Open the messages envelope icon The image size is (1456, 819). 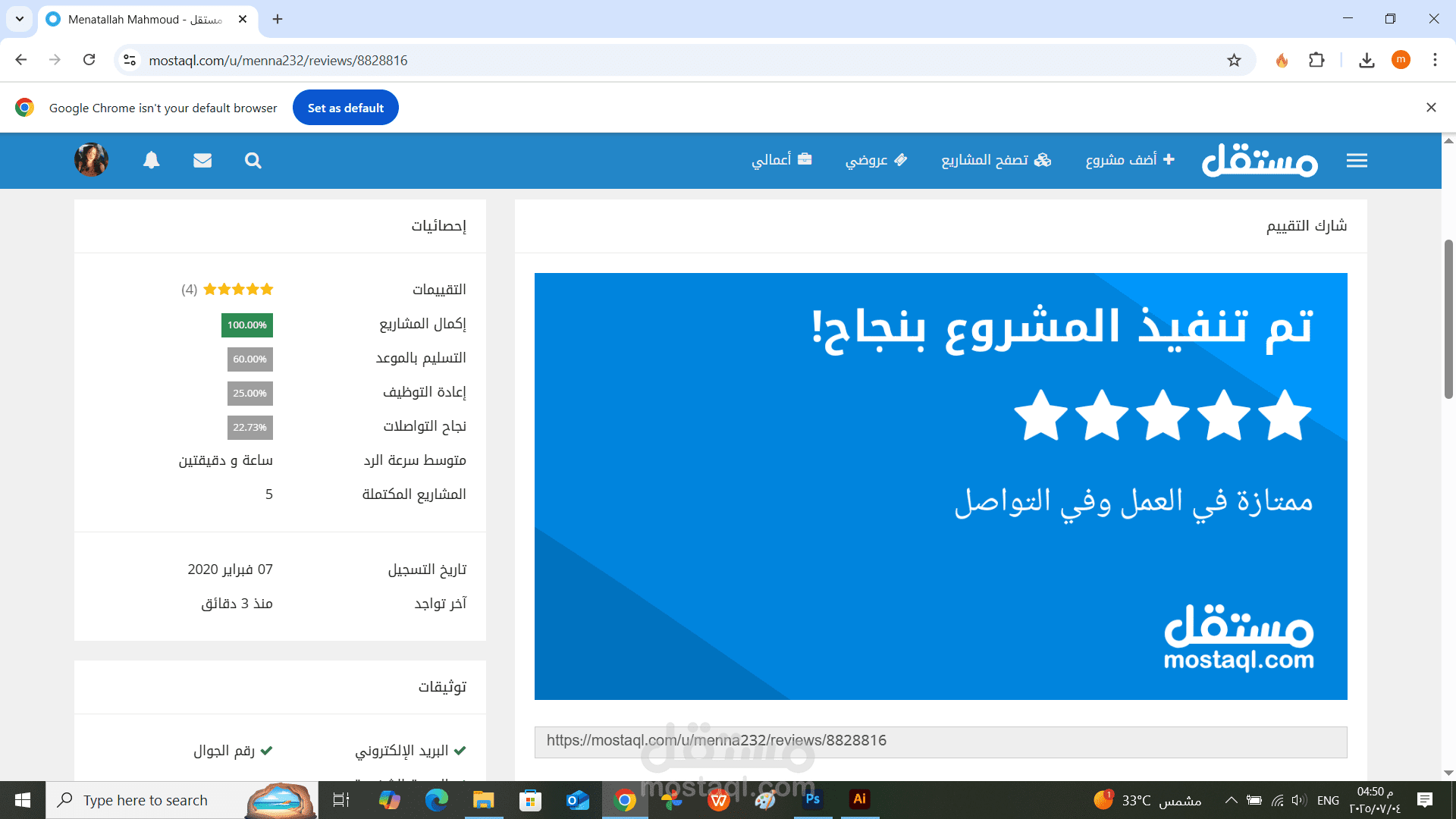point(202,160)
